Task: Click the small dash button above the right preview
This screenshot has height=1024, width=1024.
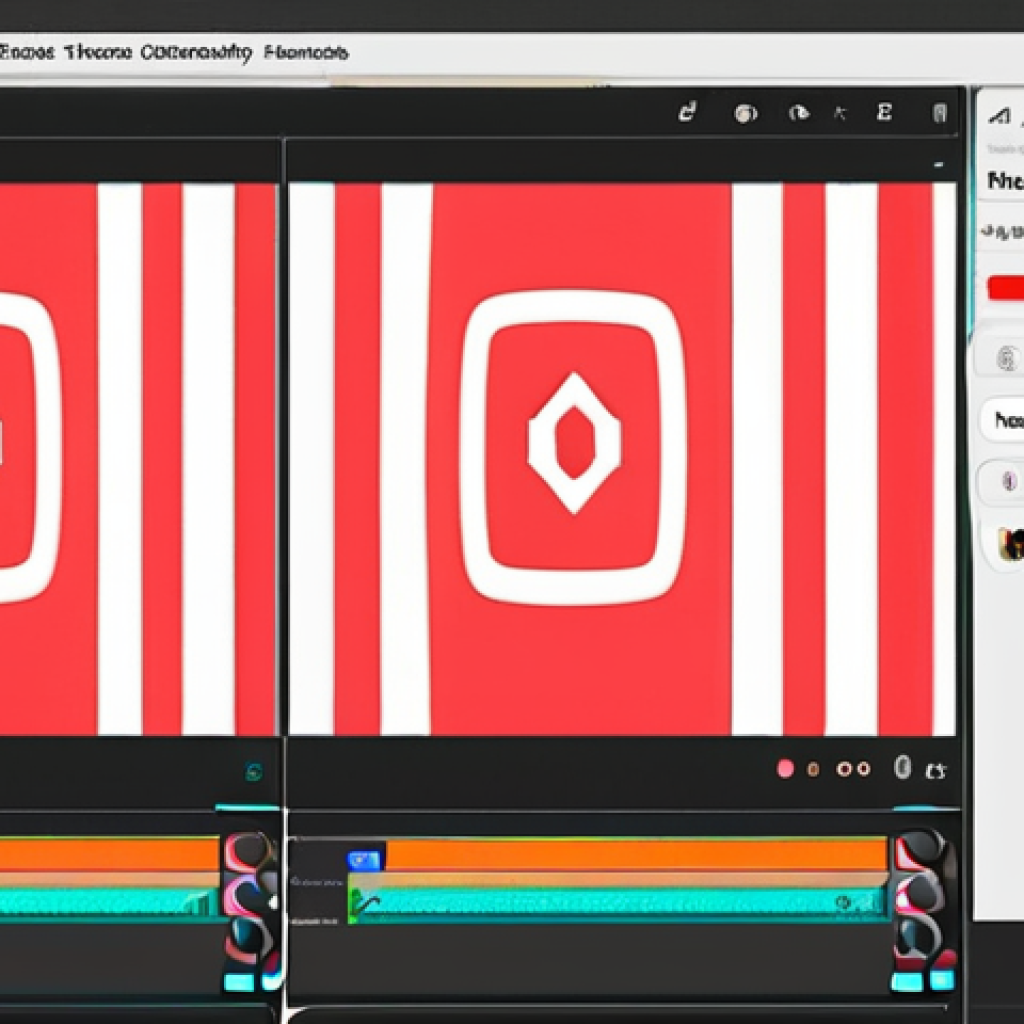Action: [x=938, y=165]
